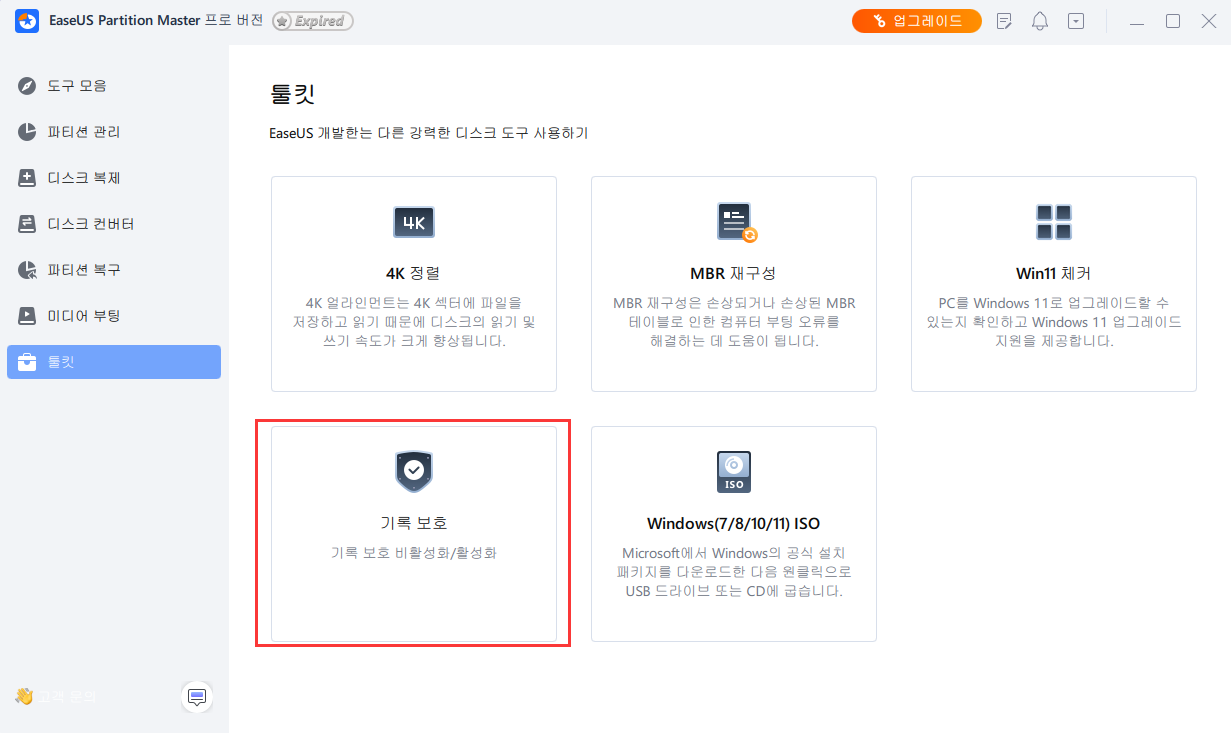
Task: Click the Windows ISO disc icon
Action: (x=734, y=472)
